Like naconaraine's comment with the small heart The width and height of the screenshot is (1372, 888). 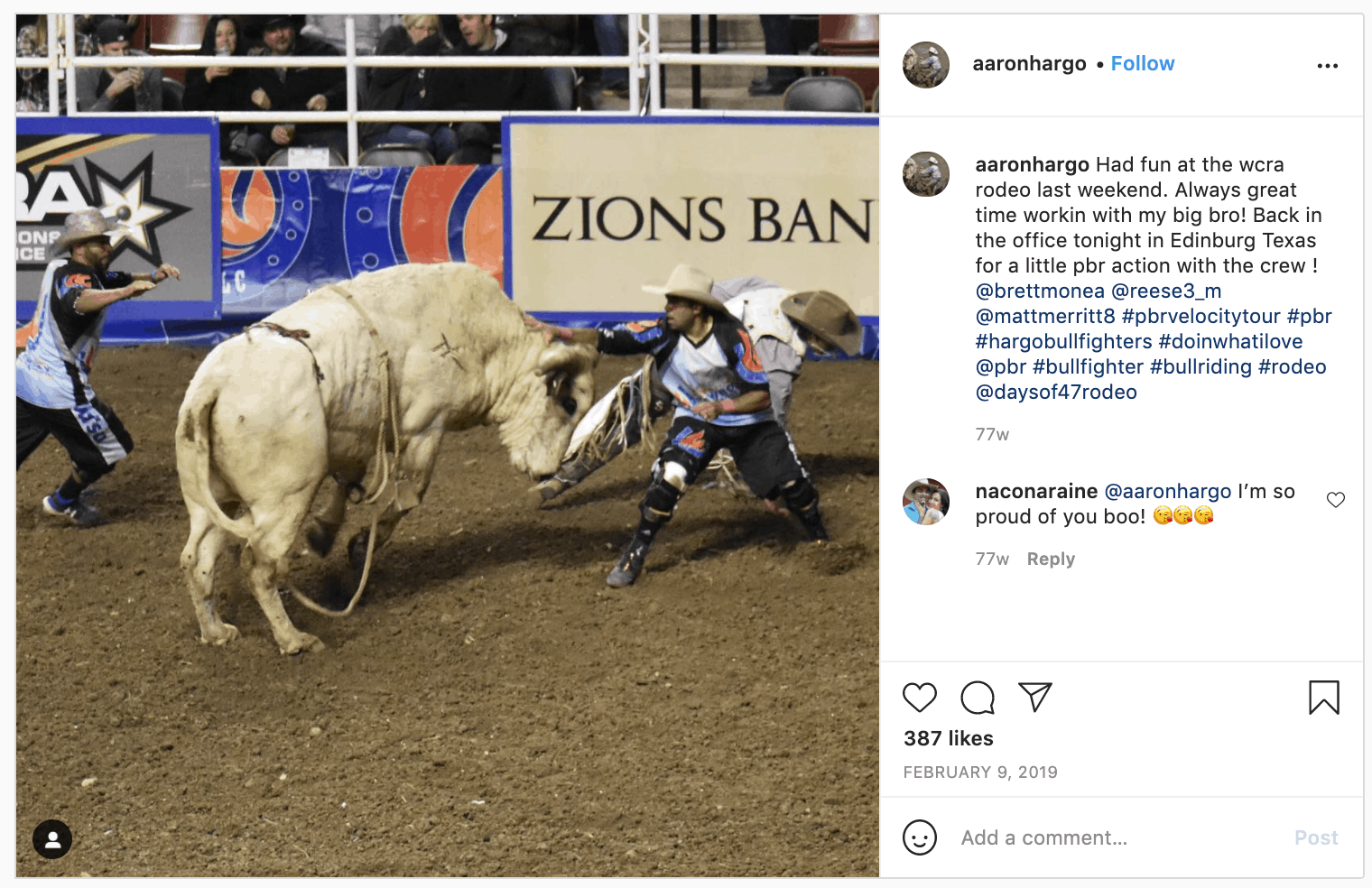coord(1336,500)
